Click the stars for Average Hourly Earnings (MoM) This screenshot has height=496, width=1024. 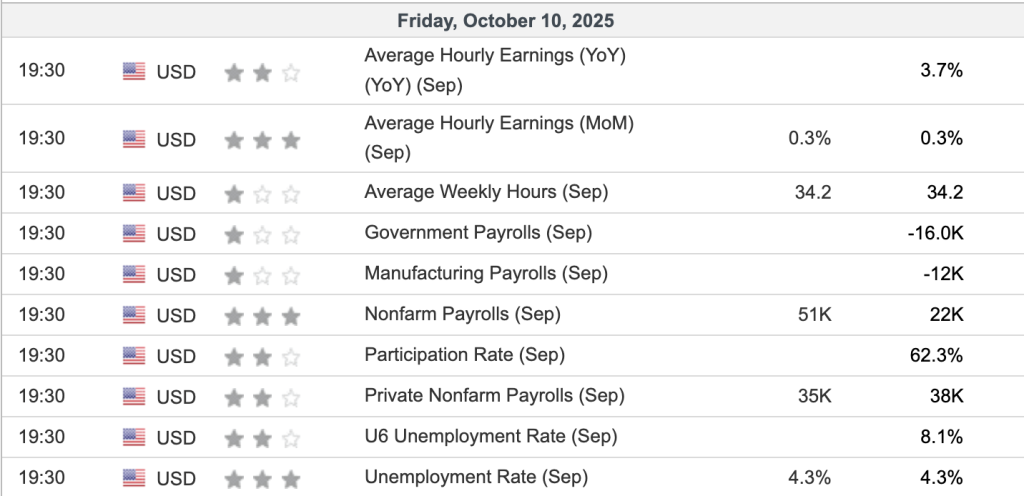pyautogui.click(x=262, y=140)
